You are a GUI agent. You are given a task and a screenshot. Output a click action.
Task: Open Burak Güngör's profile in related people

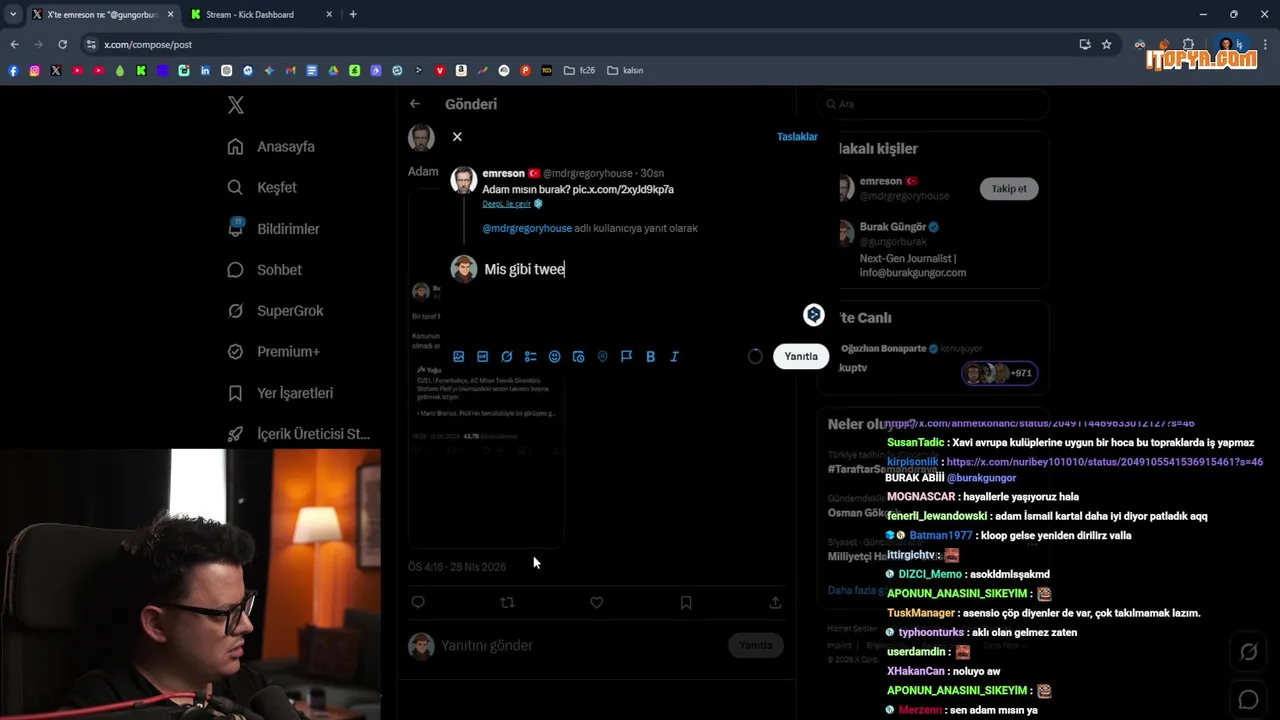(893, 227)
